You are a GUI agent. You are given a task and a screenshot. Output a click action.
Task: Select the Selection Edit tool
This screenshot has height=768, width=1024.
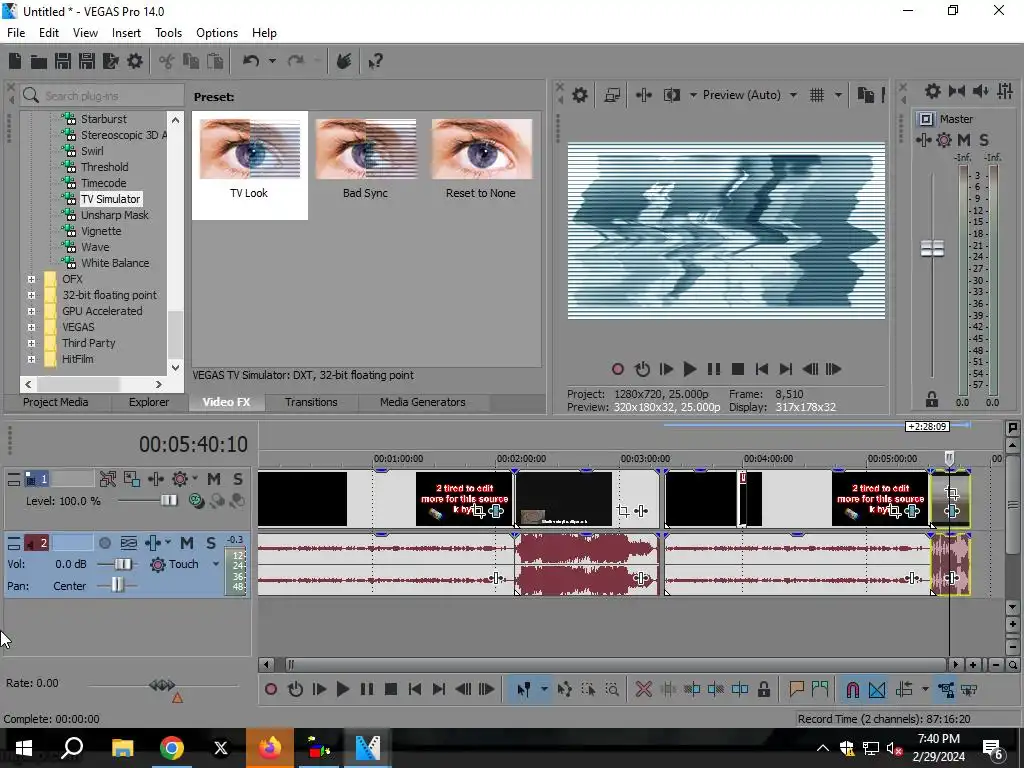(x=588, y=689)
